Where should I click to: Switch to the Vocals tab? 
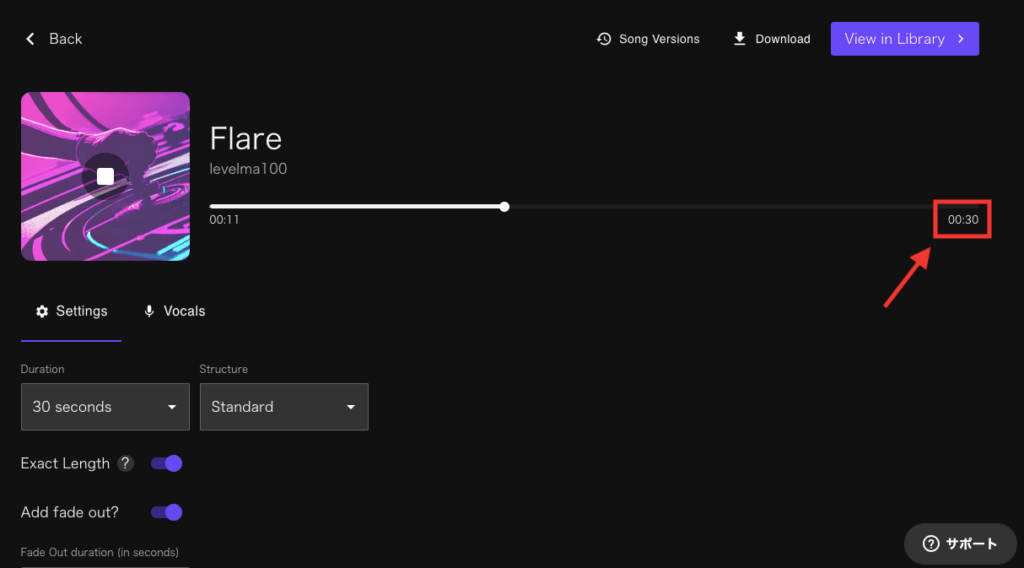[174, 311]
